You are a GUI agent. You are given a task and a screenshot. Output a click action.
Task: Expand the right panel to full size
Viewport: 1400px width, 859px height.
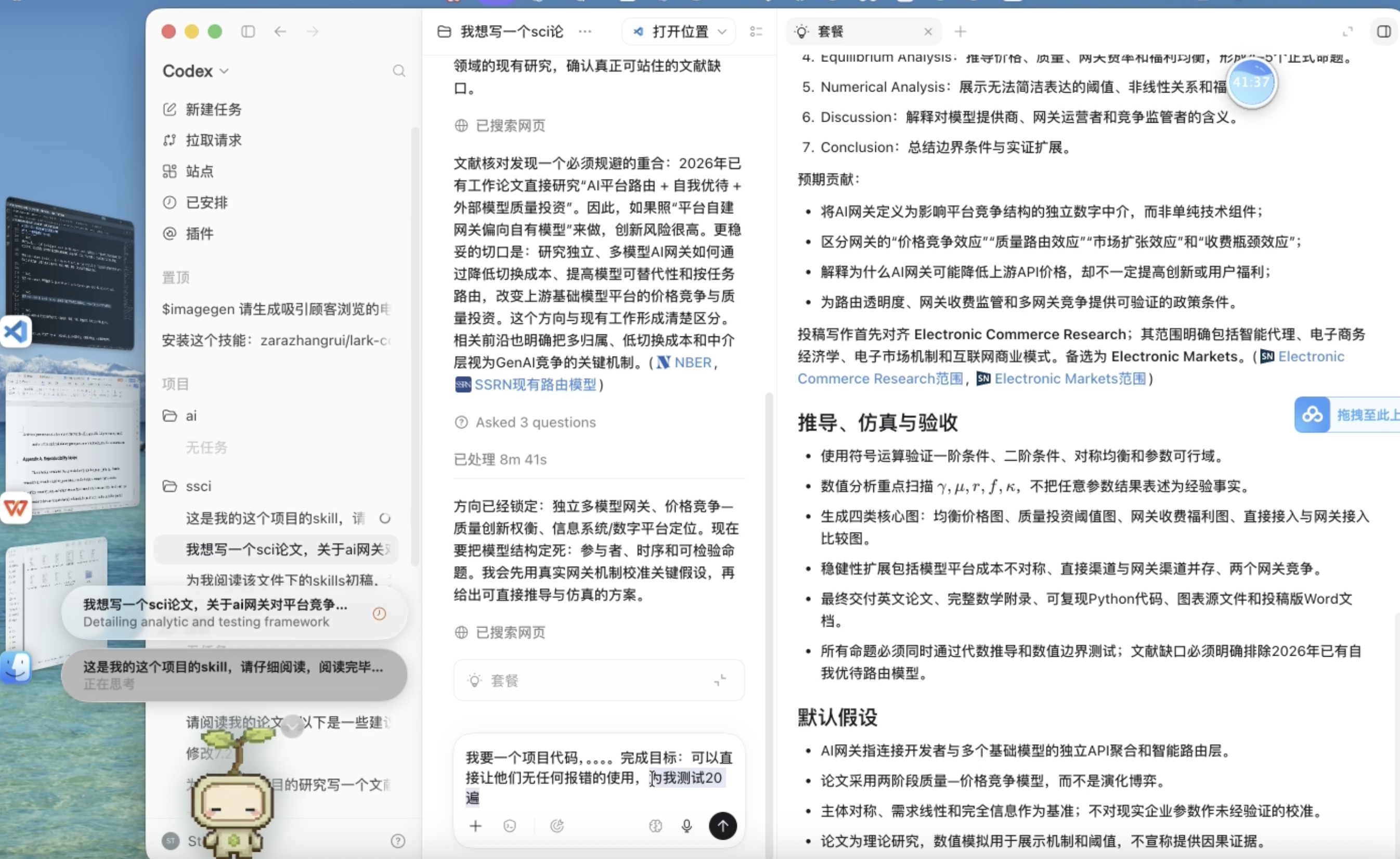[x=1347, y=32]
